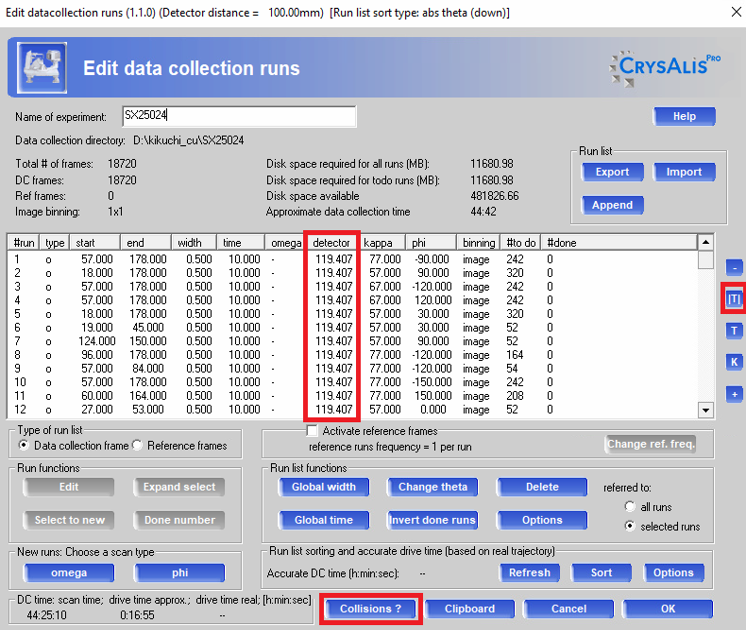This screenshot has height=630, width=746.
Task: Click the K side button
Action: coord(734,362)
